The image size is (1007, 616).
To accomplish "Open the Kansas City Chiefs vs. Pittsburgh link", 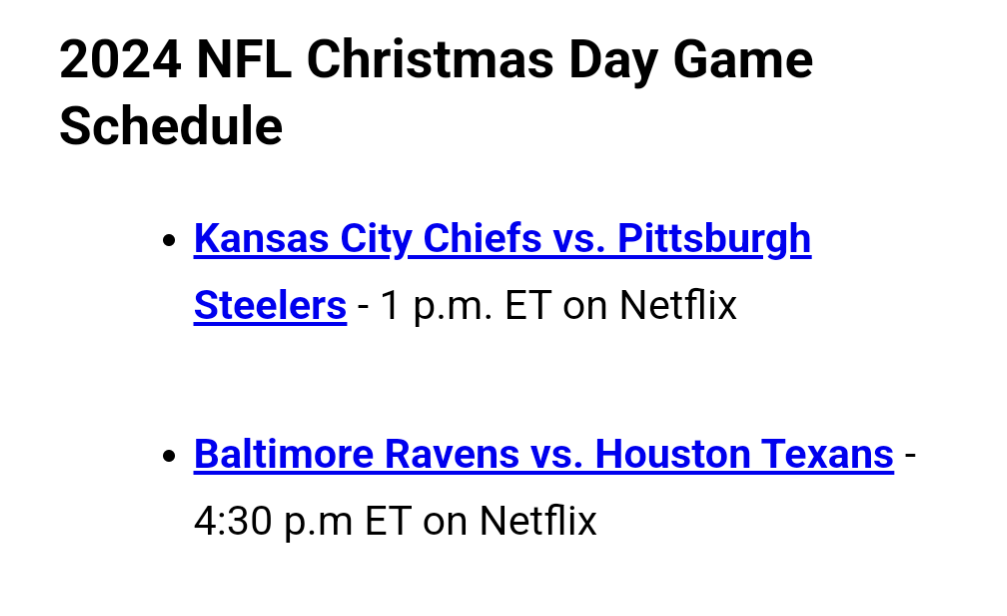I will (502, 239).
